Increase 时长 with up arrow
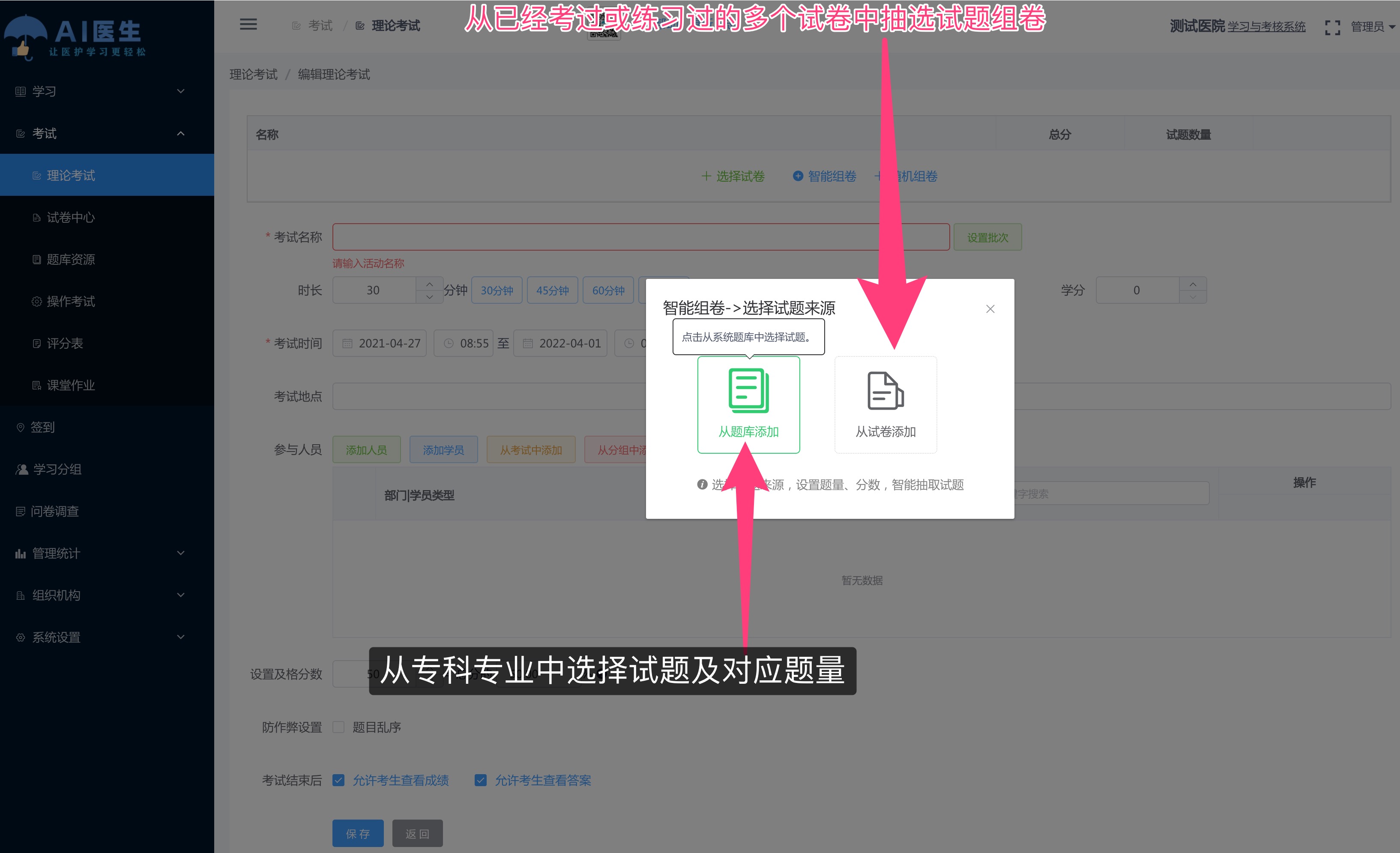The image size is (1400, 853). pyautogui.click(x=430, y=284)
